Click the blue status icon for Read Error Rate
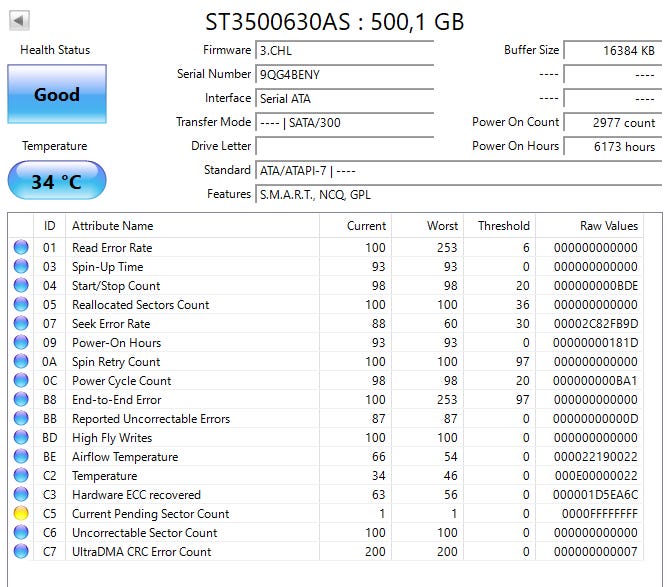Screen dimensions: 667x587 [x=21, y=247]
